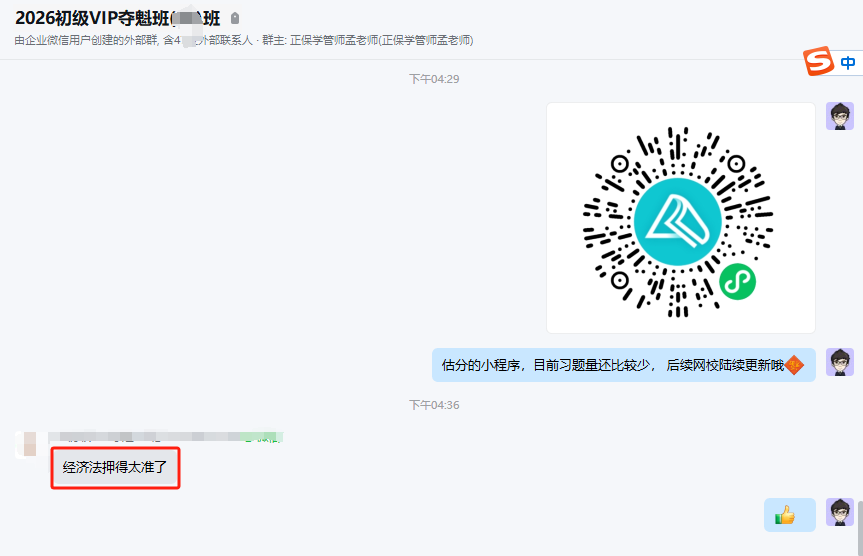Screen dimensions: 863x556
Task: Click the avatar beside 估分的小程序 message
Action: pyautogui.click(x=840, y=362)
